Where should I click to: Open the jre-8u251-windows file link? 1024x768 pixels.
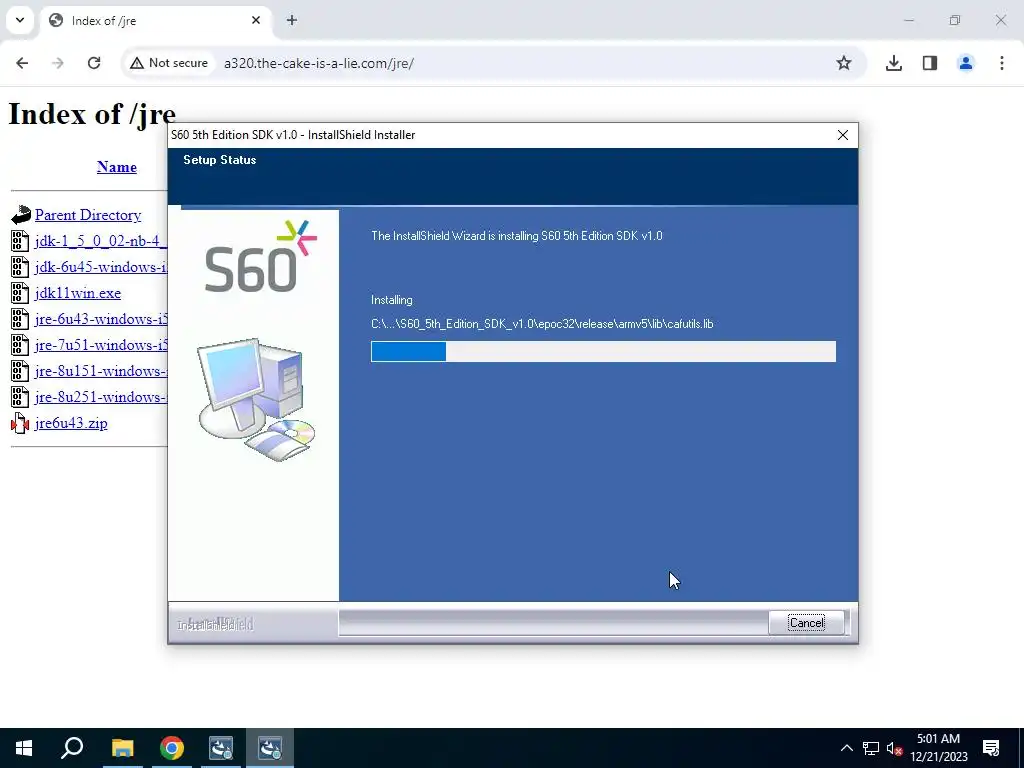tap(101, 397)
